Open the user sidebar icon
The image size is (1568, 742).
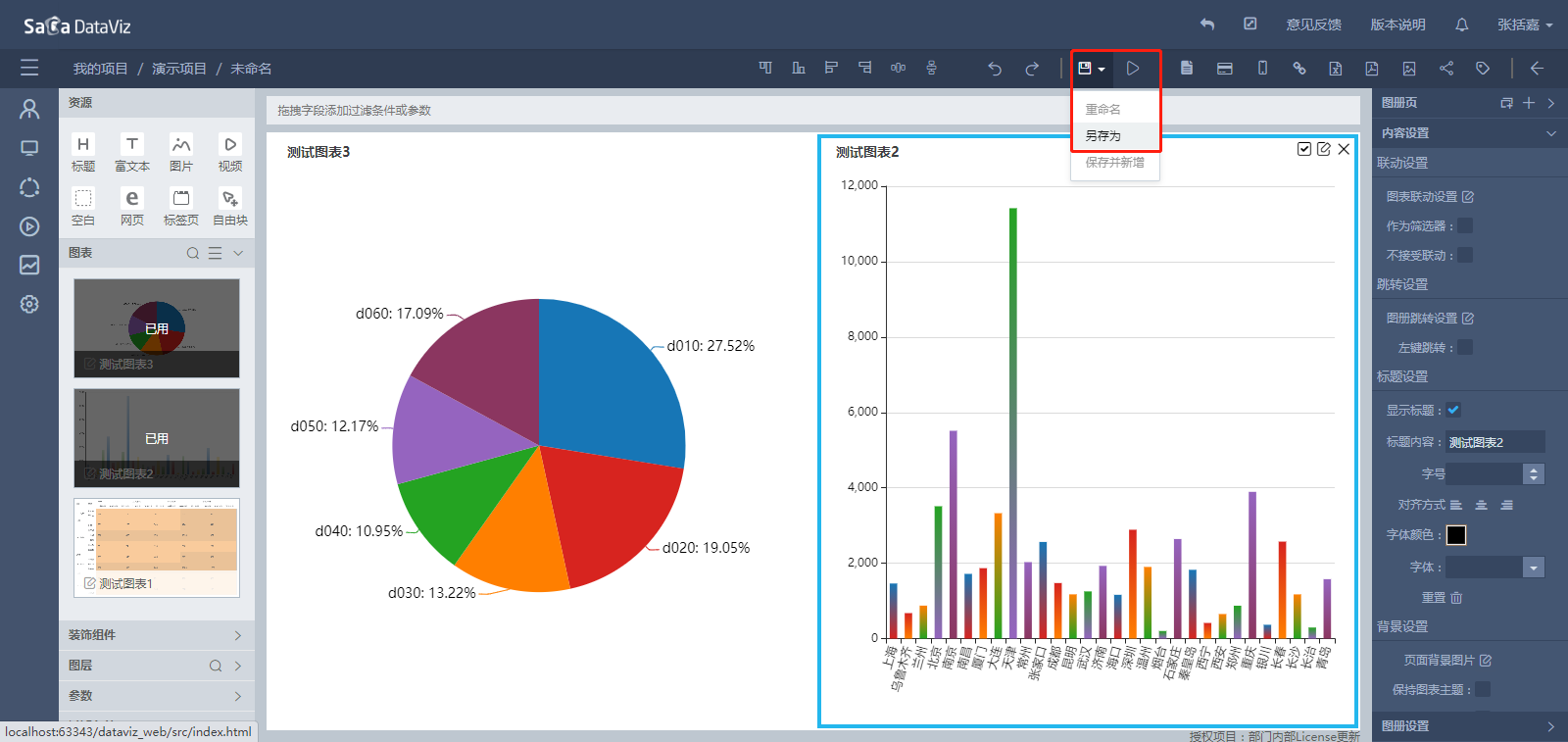[29, 109]
